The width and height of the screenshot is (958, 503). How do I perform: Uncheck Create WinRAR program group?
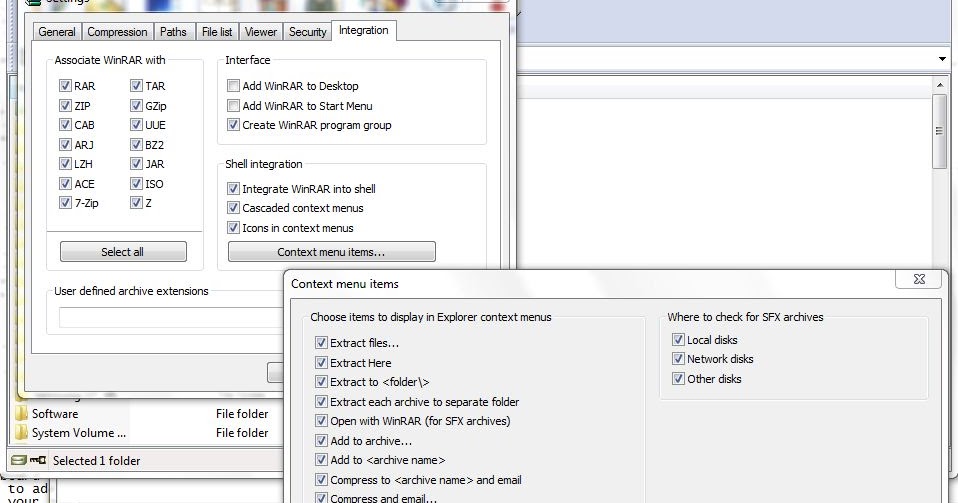[233, 125]
